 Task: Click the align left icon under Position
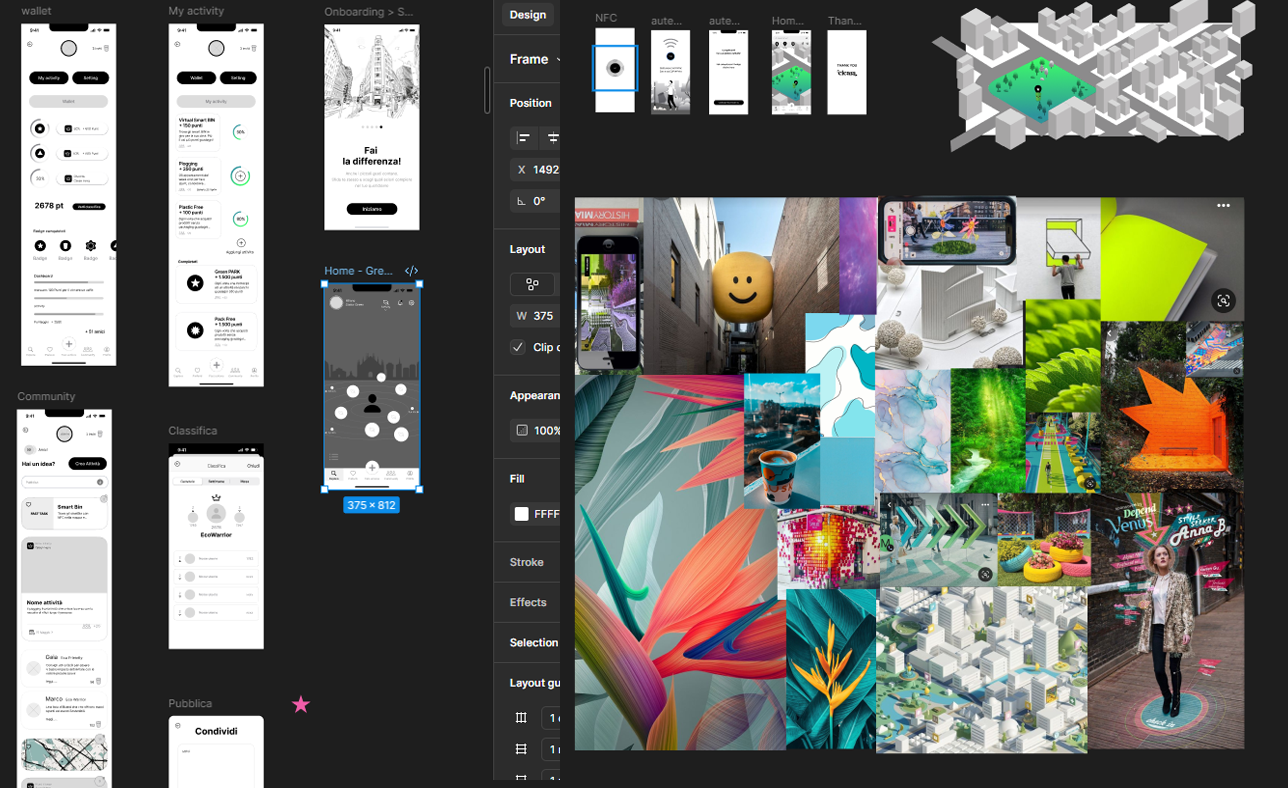tap(523, 138)
